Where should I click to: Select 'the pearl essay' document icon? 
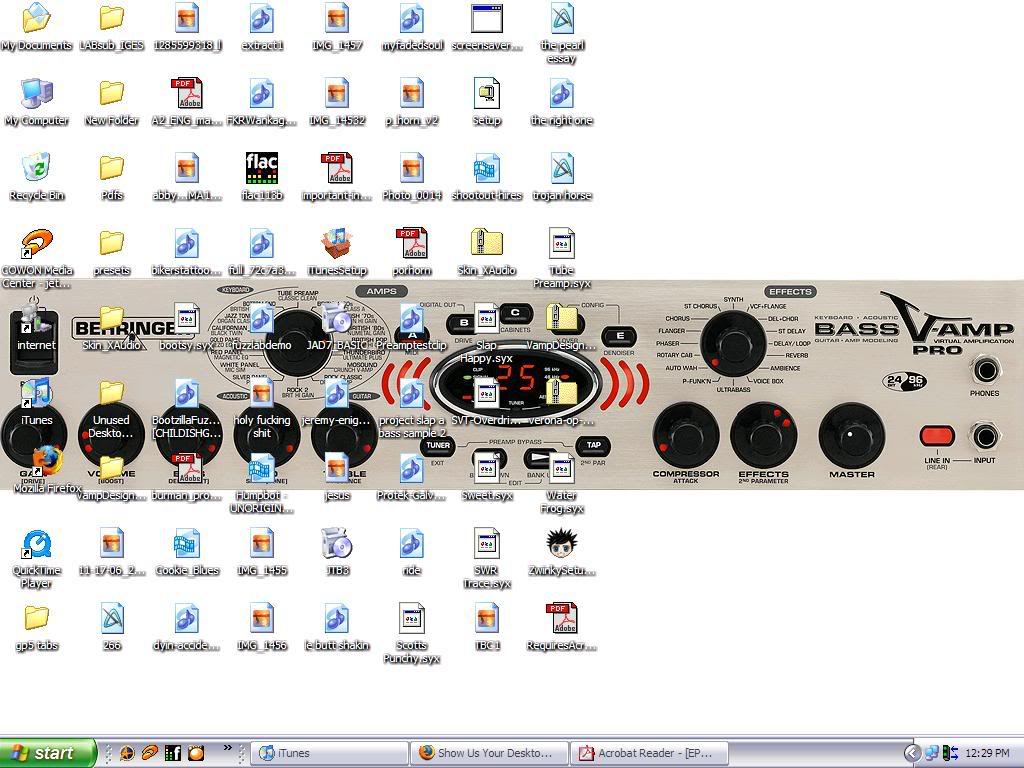(x=562, y=18)
